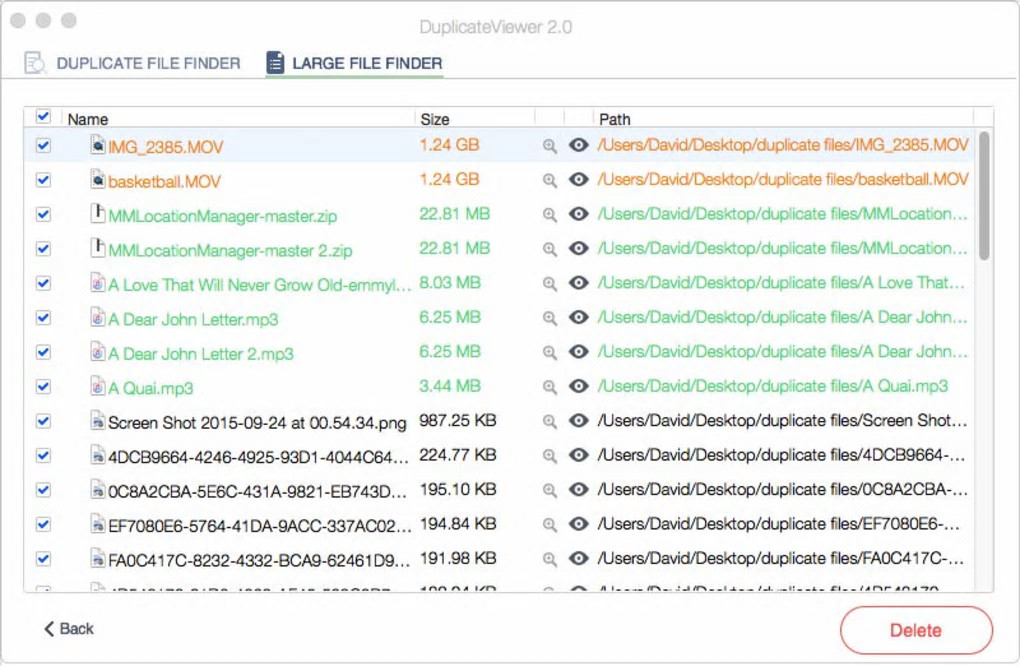Preview IMG_2385.MOV with eye icon
Screen dimensions: 1020x666
578,145
